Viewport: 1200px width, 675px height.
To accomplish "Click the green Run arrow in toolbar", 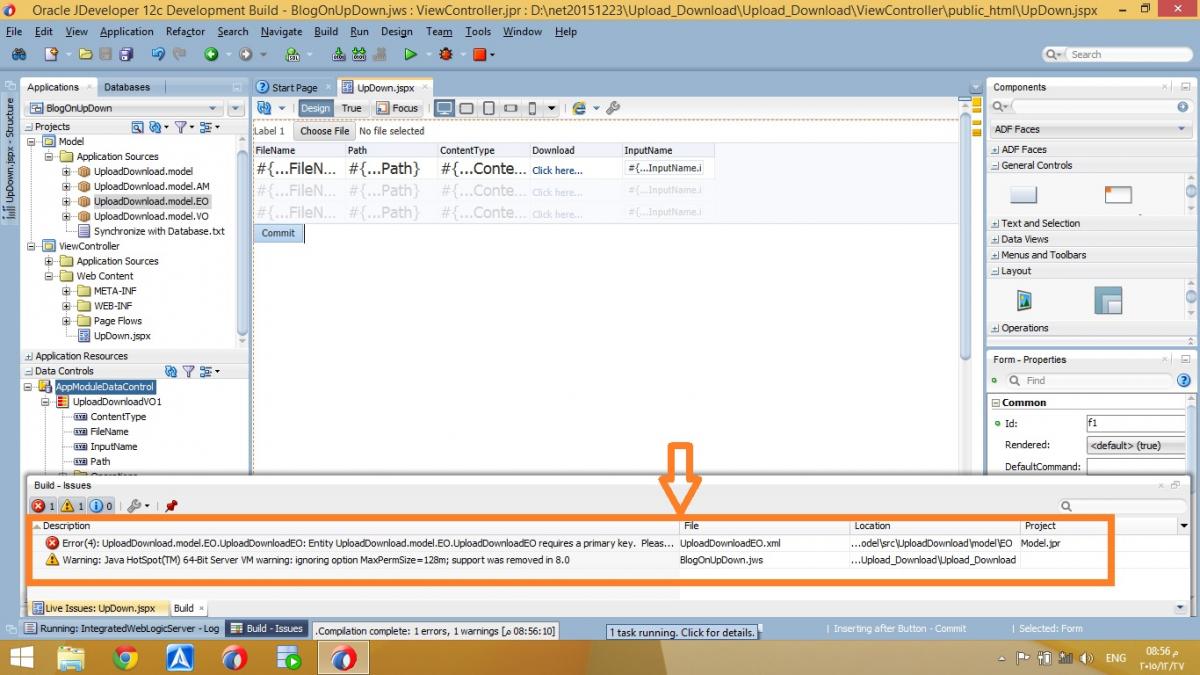I will (x=410, y=54).
